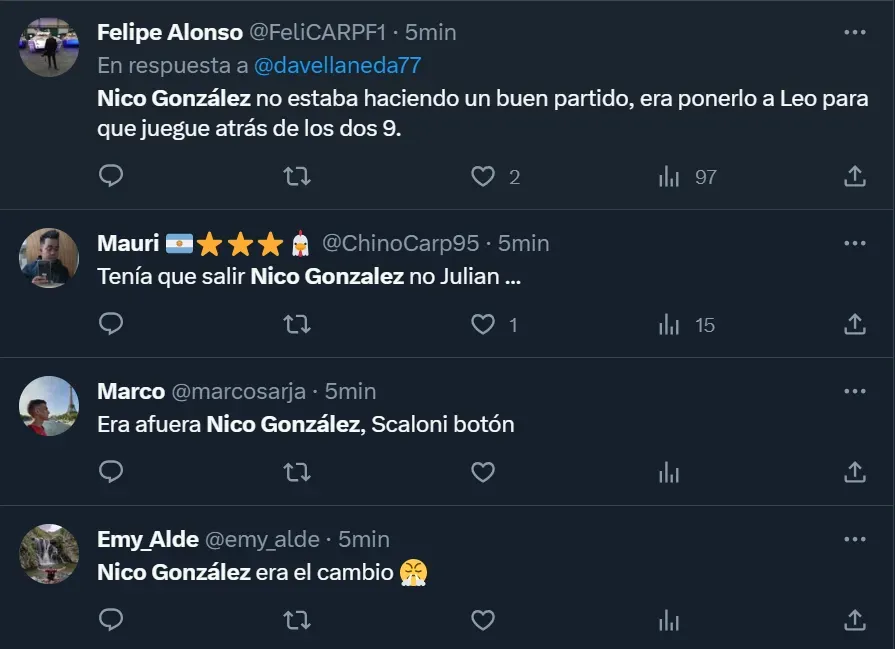This screenshot has width=895, height=649.
Task: View analytics of Mauri's tweet
Action: [669, 325]
